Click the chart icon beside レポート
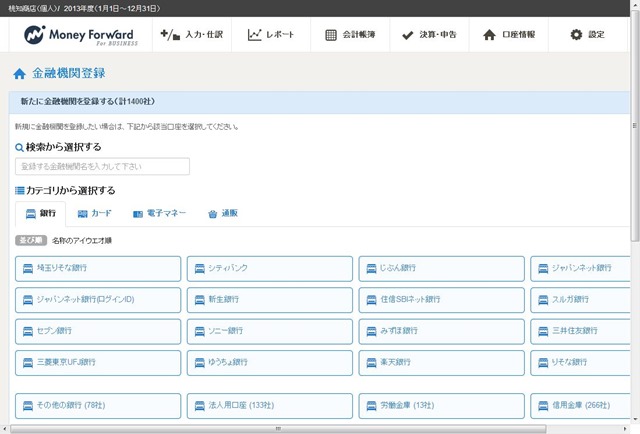 tap(254, 35)
